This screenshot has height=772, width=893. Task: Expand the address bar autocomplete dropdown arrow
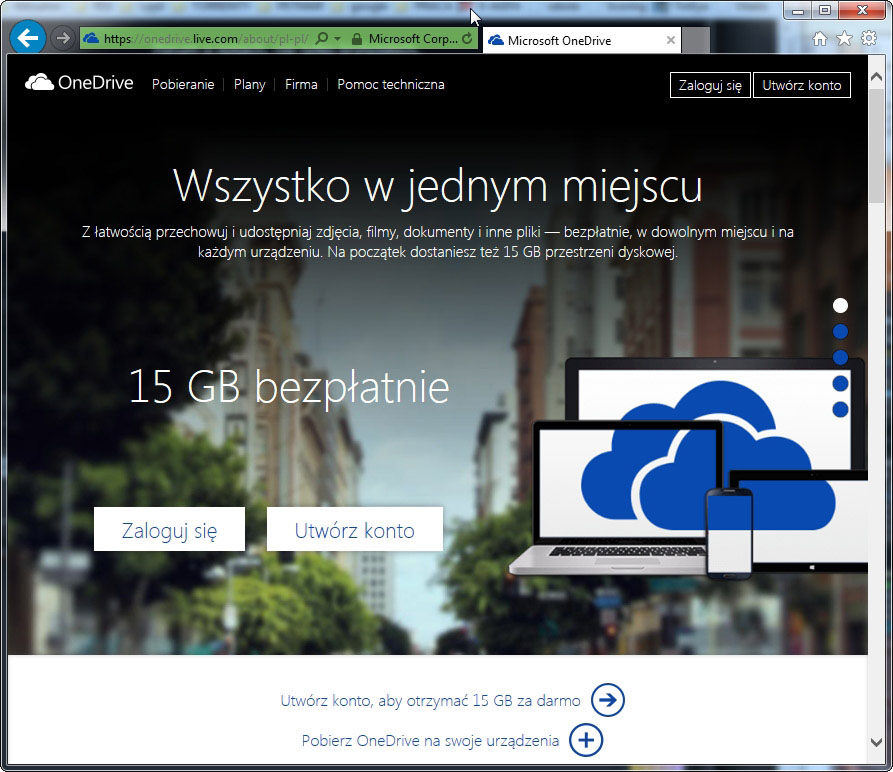(x=338, y=39)
